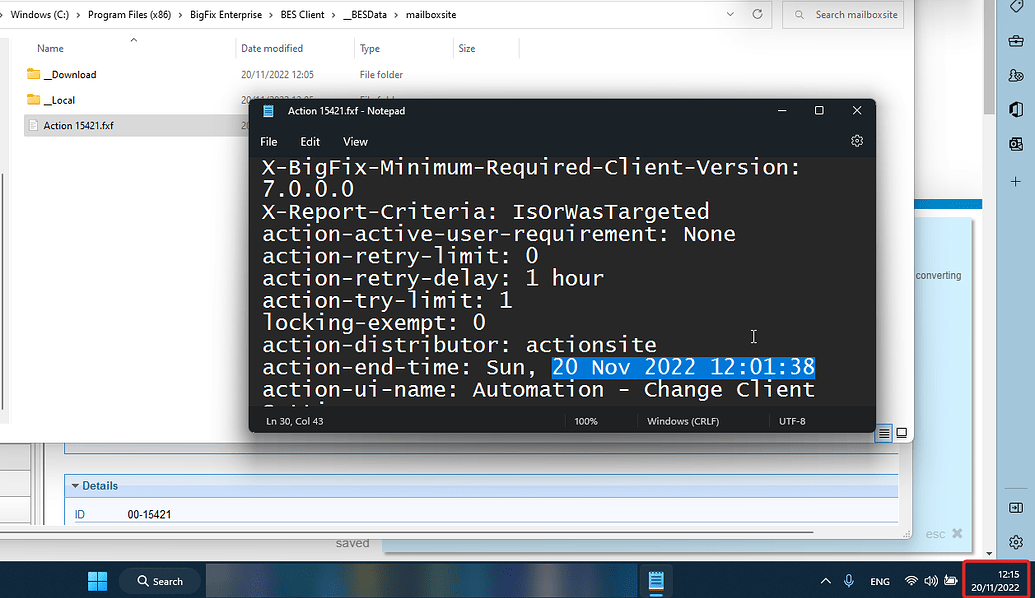The width and height of the screenshot is (1035, 598).
Task: Close the overlay with the esc X icon
Action: 957,533
